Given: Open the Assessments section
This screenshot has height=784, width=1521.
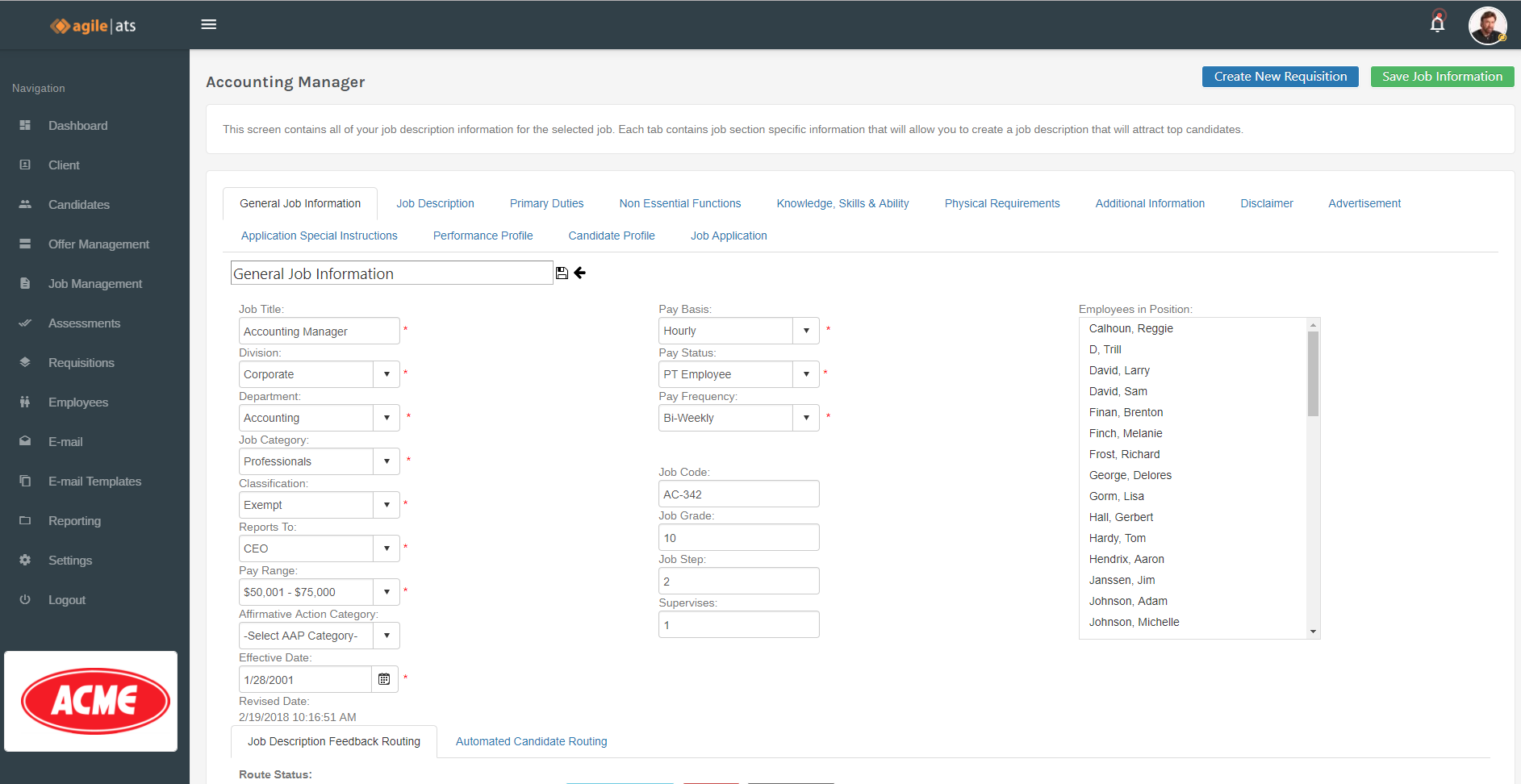Looking at the screenshot, I should 84,323.
